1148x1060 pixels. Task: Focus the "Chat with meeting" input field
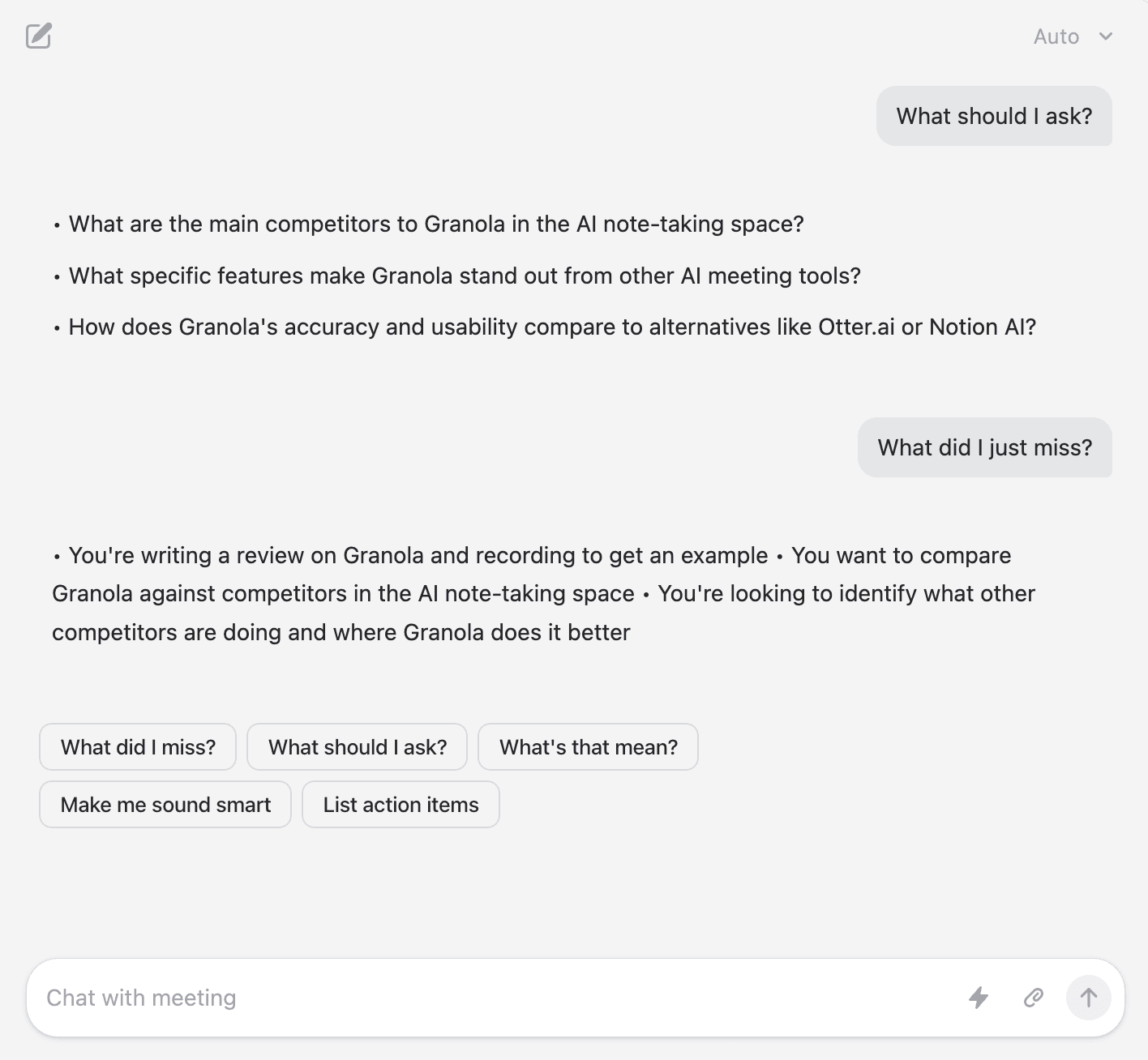324,998
